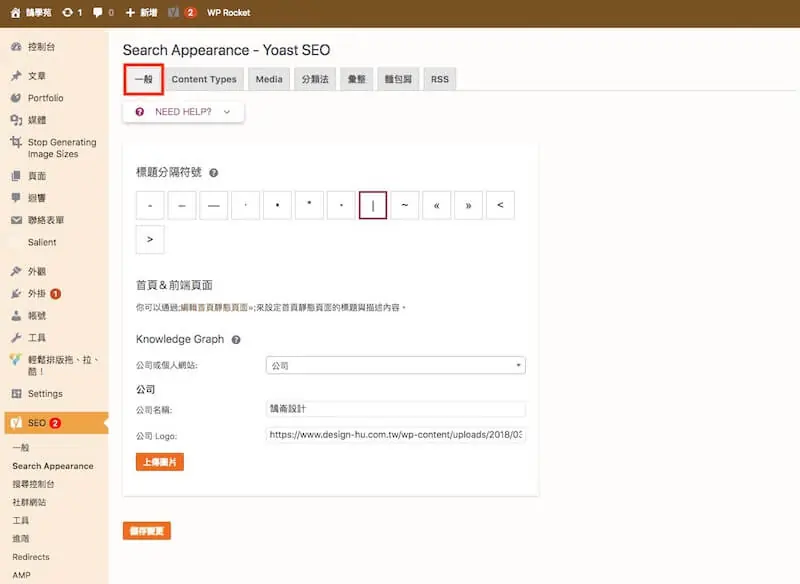Image resolution: width=800 pixels, height=584 pixels.
Task: Open the tools wrench icon
Action: [x=16, y=338]
